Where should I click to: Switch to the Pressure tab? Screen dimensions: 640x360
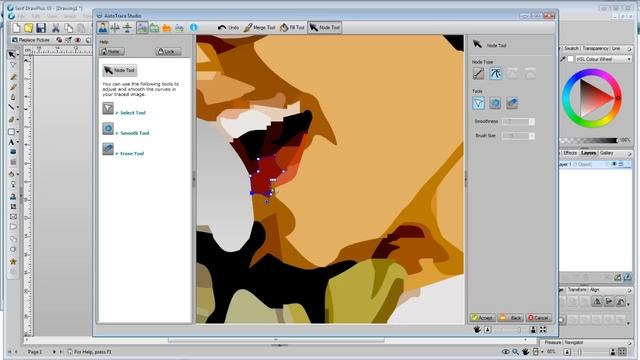[x=553, y=342]
